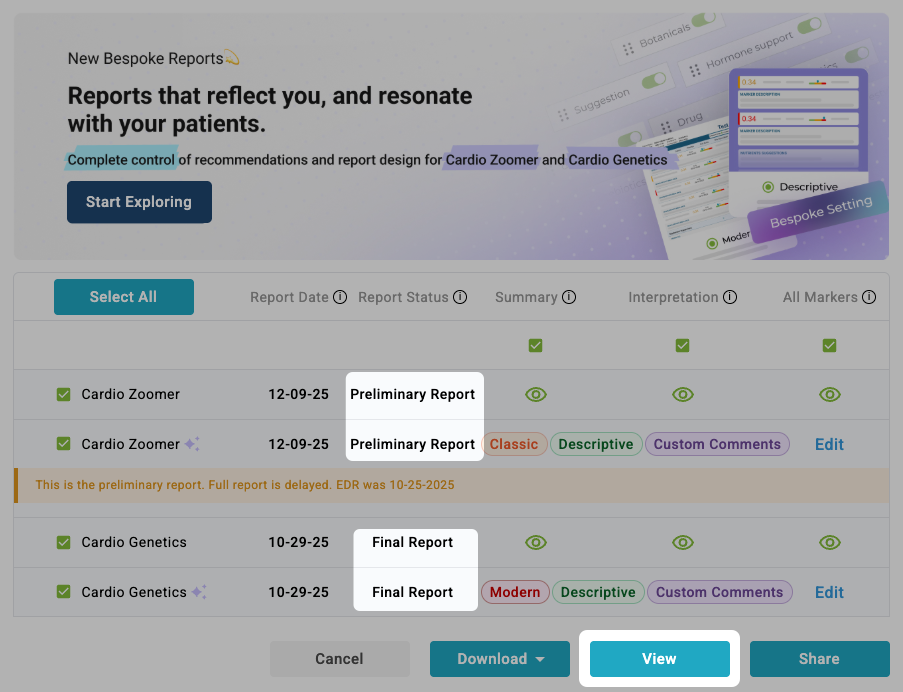903x692 pixels.
Task: Edit the bespoke Cardio Zoomer report
Action: tap(829, 444)
